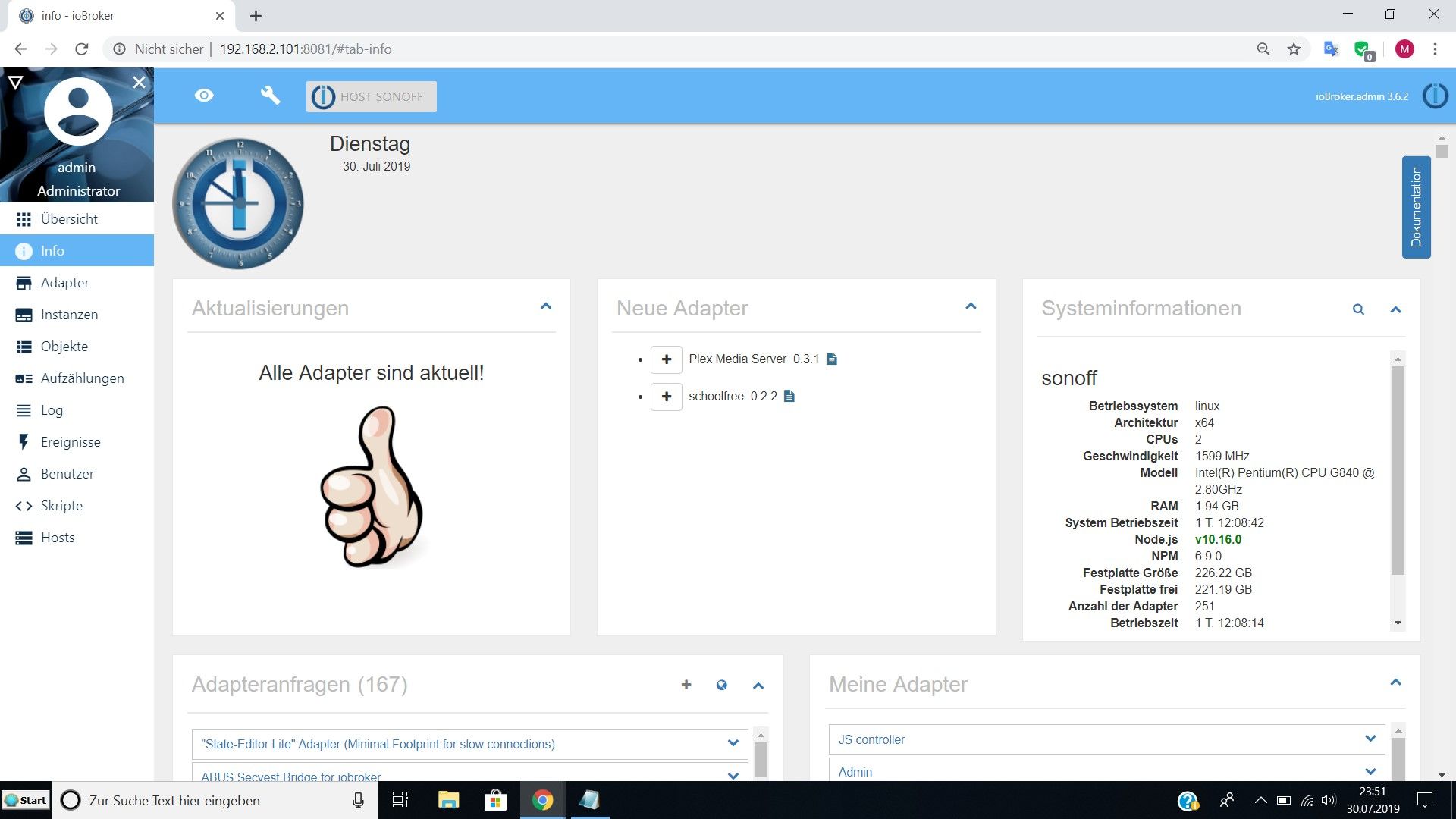Click the globe icon in Adapteranfragen
This screenshot has width=1456, height=819.
pos(721,685)
